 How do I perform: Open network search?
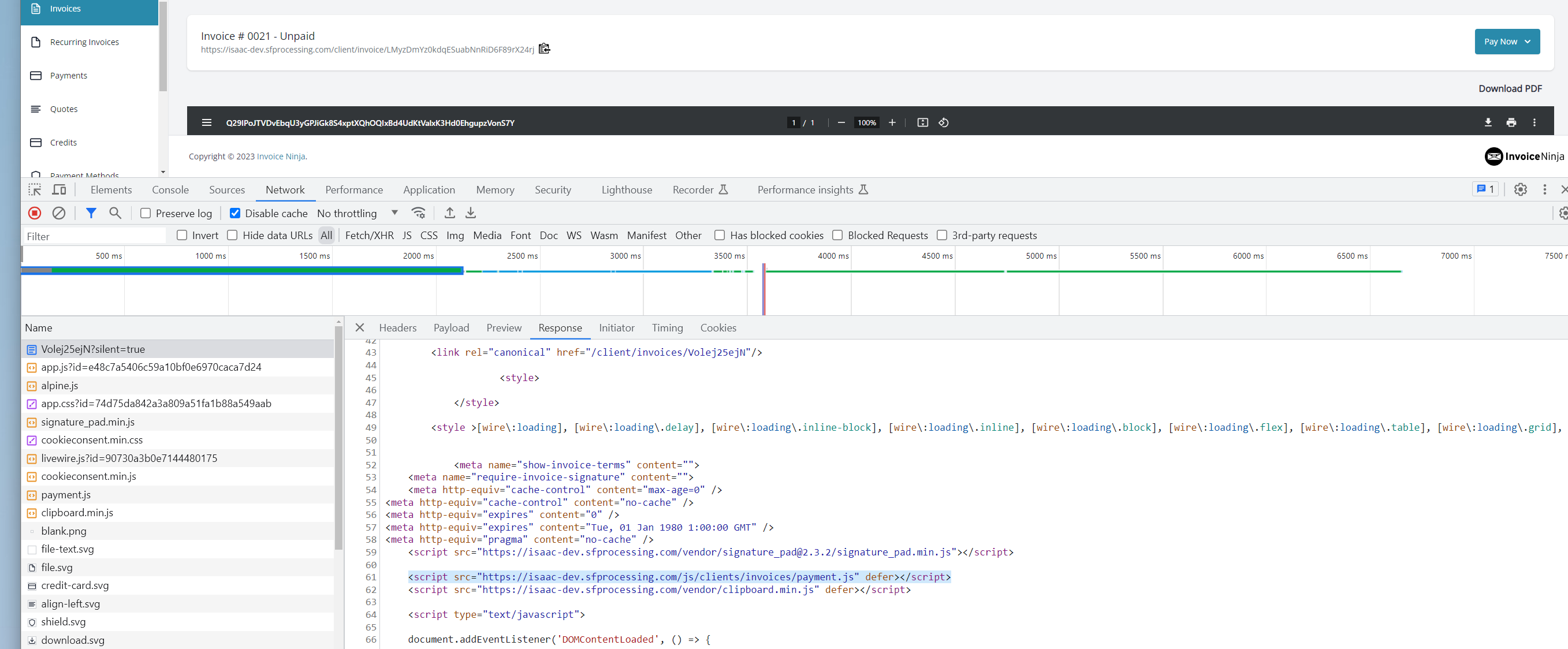click(x=115, y=213)
